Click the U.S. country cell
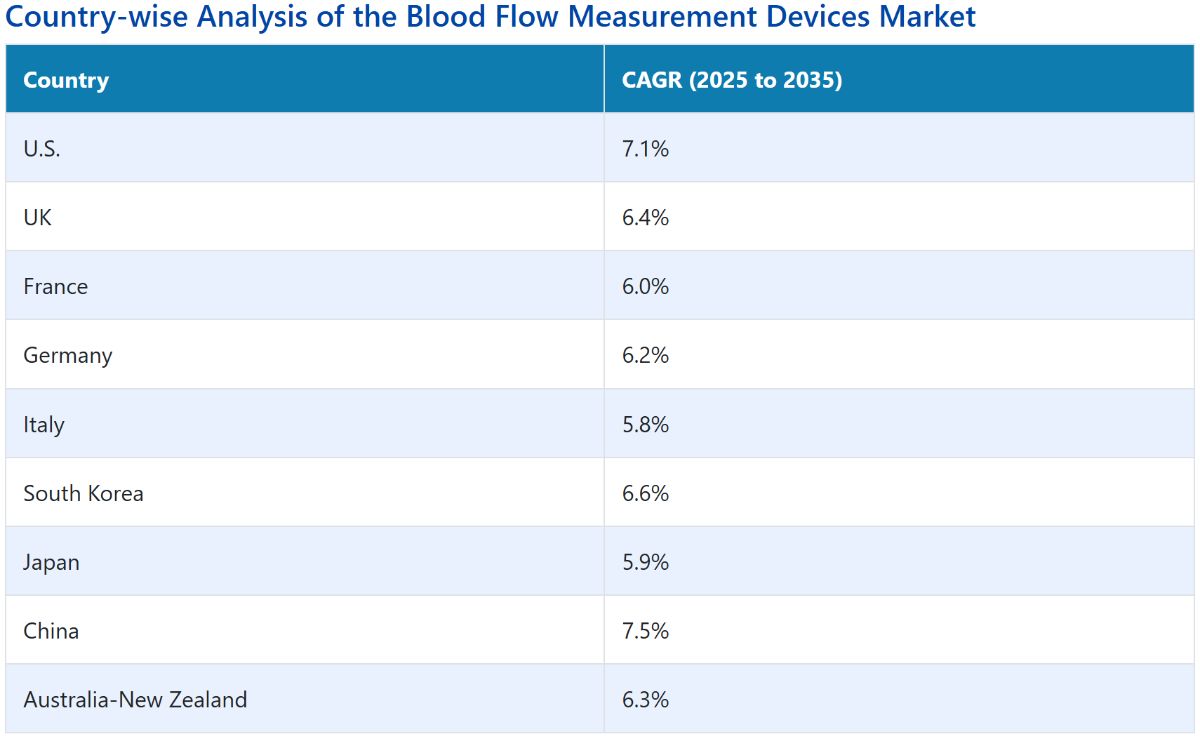Viewport: 1200px width, 739px height. coord(305,148)
